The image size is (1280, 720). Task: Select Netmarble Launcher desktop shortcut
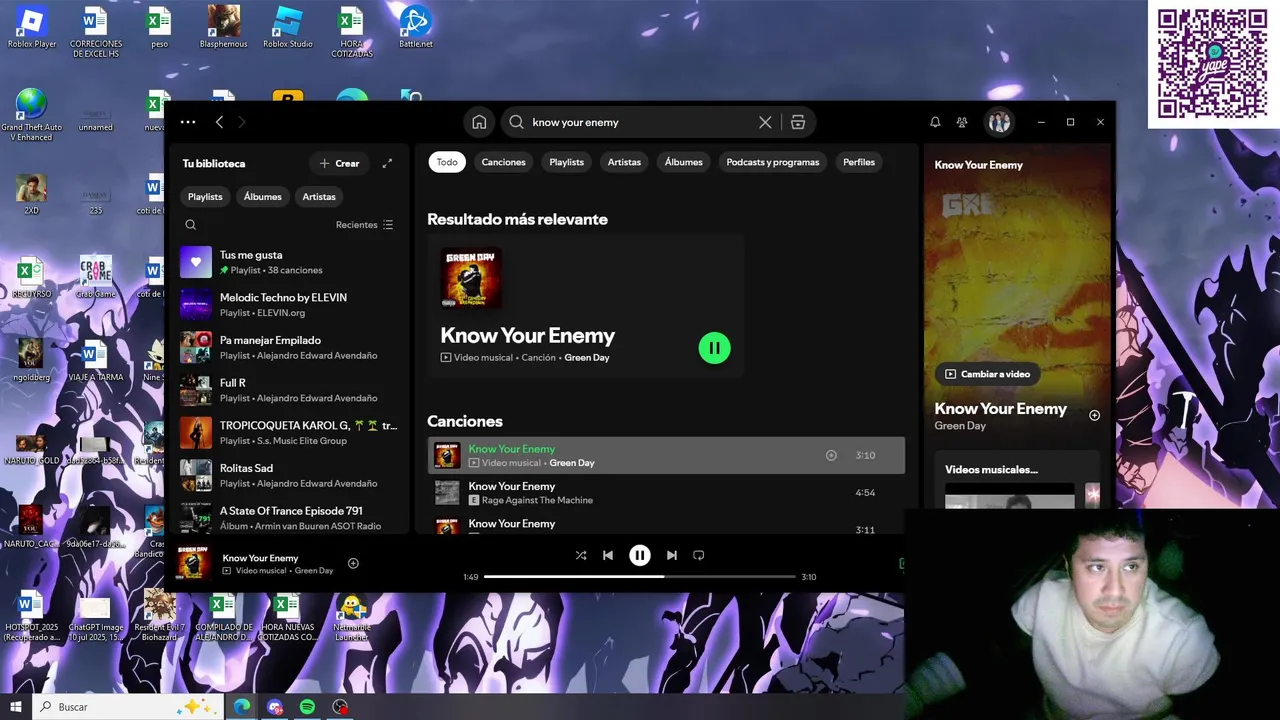coord(351,618)
